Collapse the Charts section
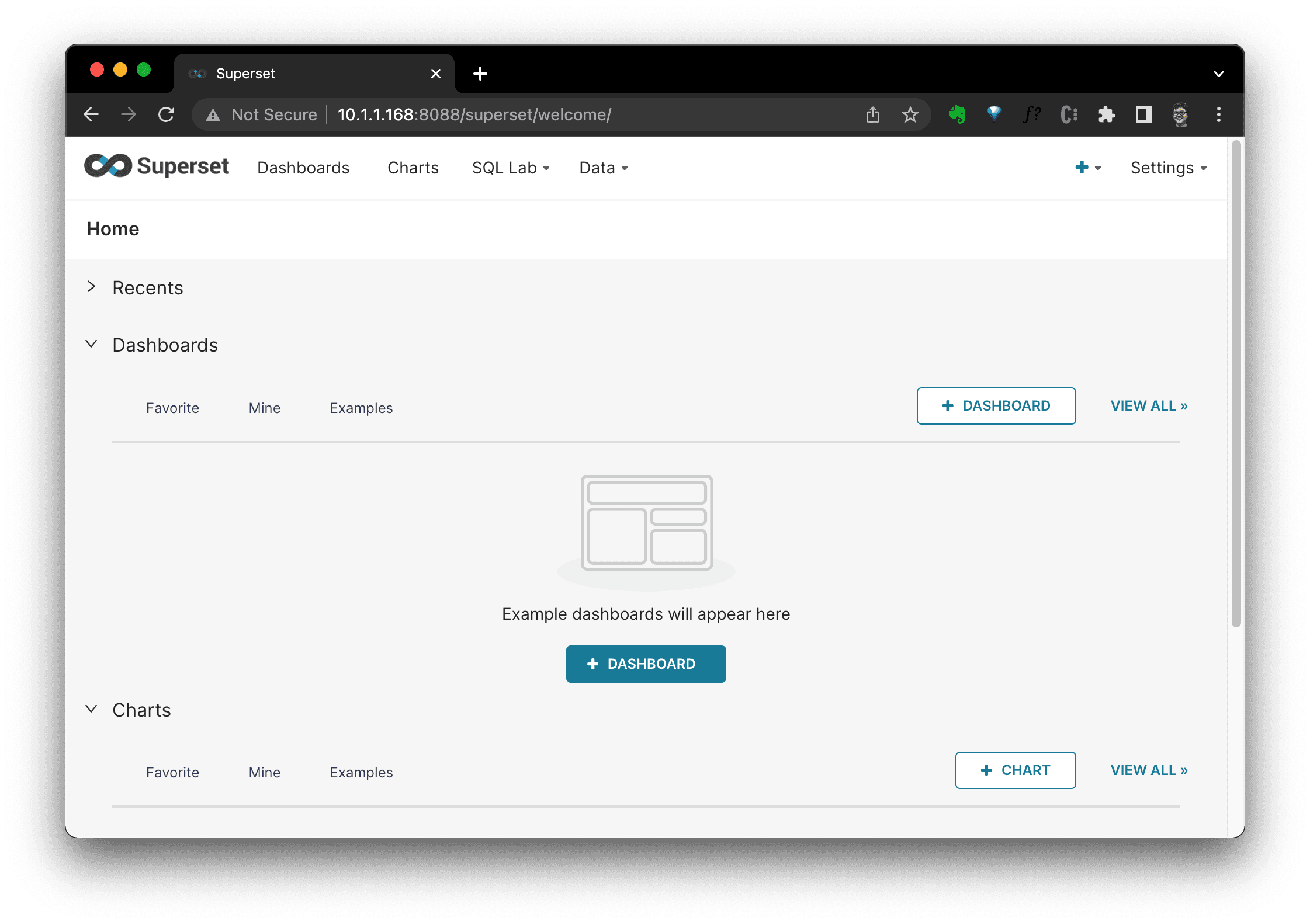The height and width of the screenshot is (924, 1310). [x=92, y=709]
